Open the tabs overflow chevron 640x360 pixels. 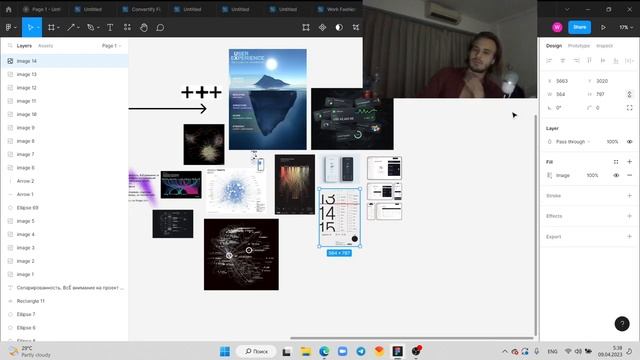click(x=567, y=9)
